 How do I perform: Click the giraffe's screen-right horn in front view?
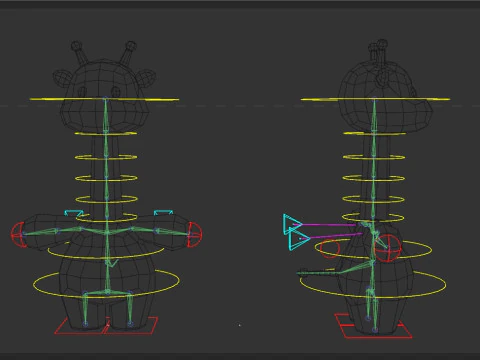pyautogui.click(x=128, y=53)
